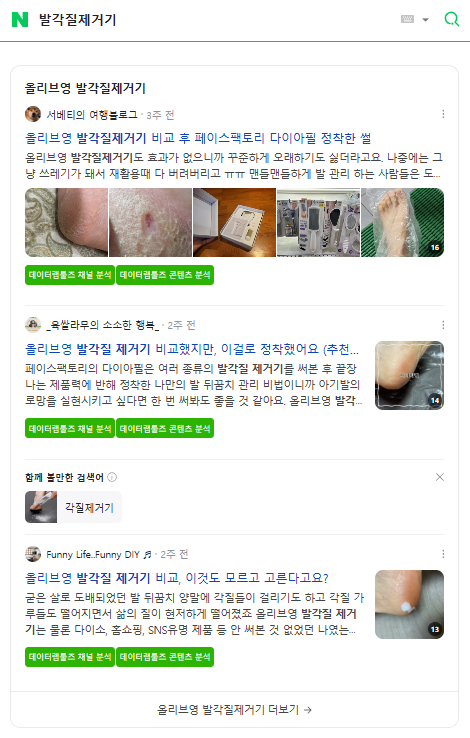Image resolution: width=470 pixels, height=738 pixels.
Task: Click the Funny Life..Funny DIY profile avatar
Action: pyautogui.click(x=33, y=554)
